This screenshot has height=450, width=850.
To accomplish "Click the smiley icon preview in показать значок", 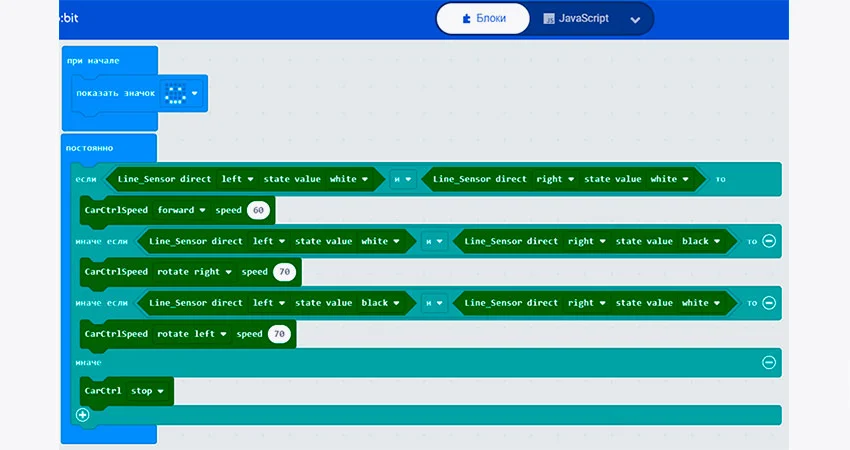I will (176, 94).
